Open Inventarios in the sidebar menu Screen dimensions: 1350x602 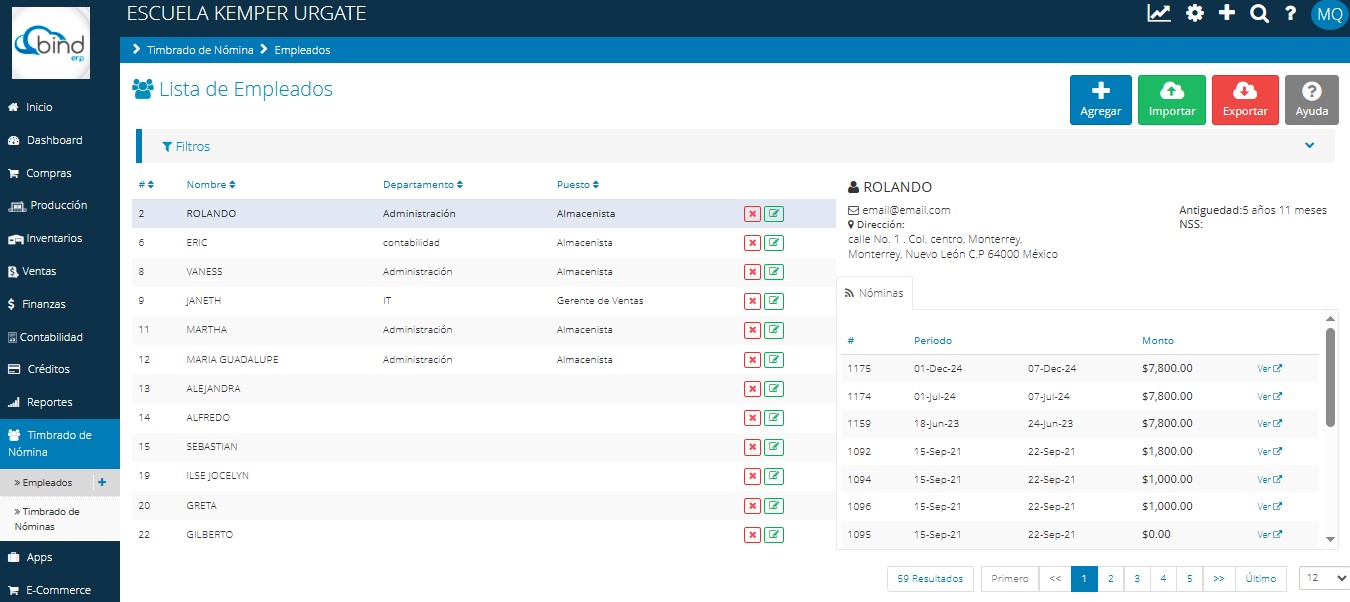pyautogui.click(x=55, y=239)
